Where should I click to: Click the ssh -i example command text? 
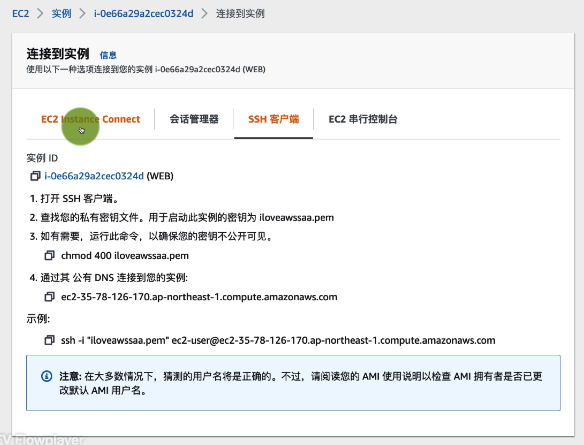(x=278, y=340)
